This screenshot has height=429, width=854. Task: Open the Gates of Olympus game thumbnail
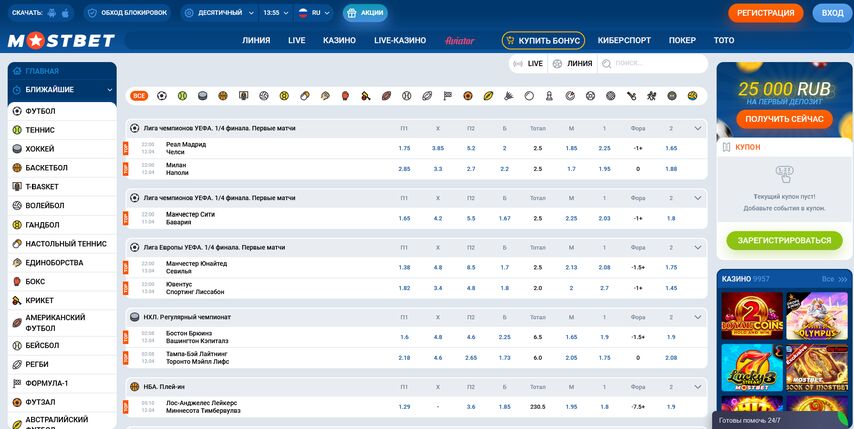tap(817, 316)
